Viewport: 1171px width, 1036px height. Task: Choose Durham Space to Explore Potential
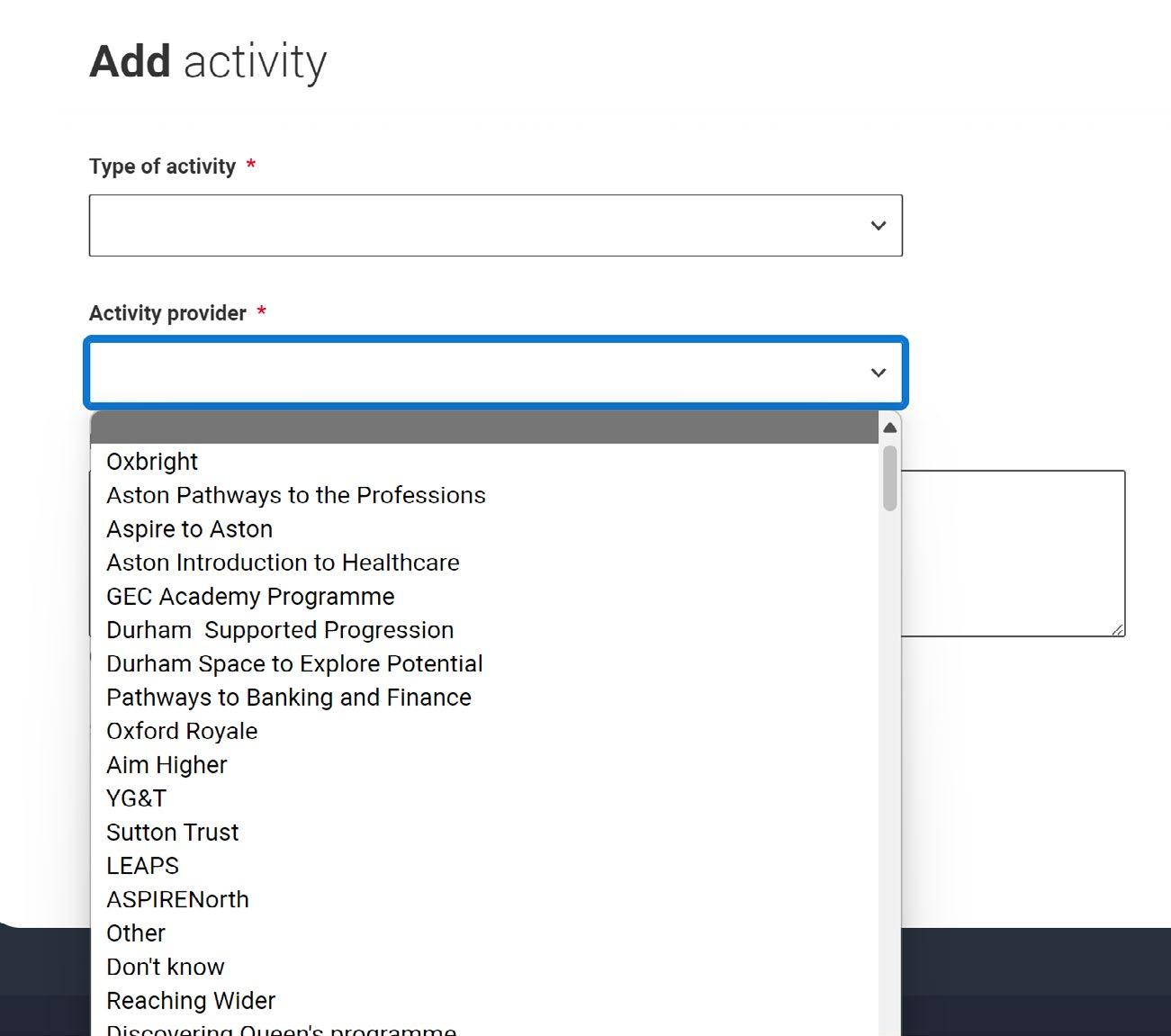coord(294,664)
